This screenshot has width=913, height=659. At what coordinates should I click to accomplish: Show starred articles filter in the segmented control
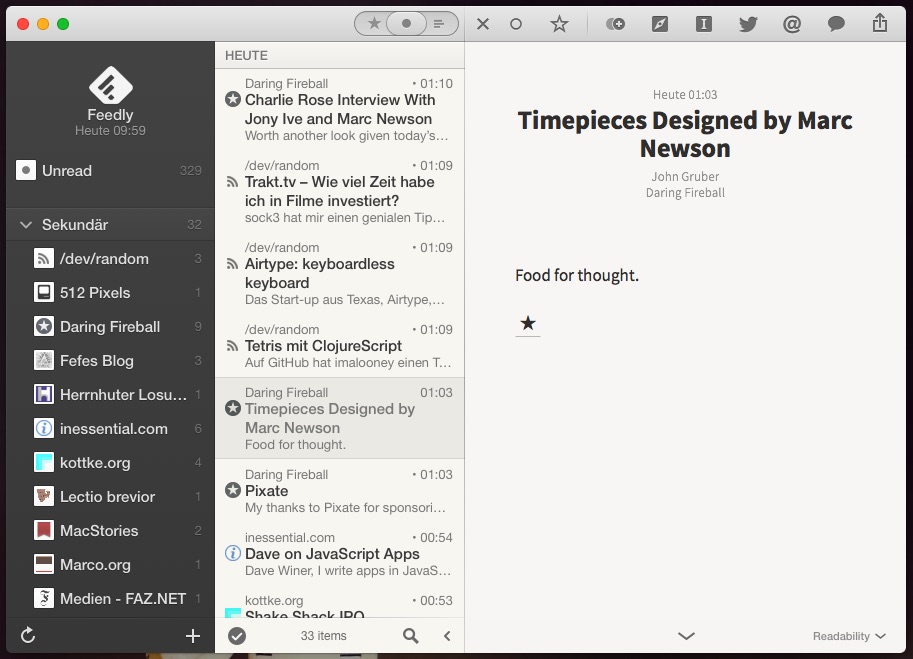point(374,24)
